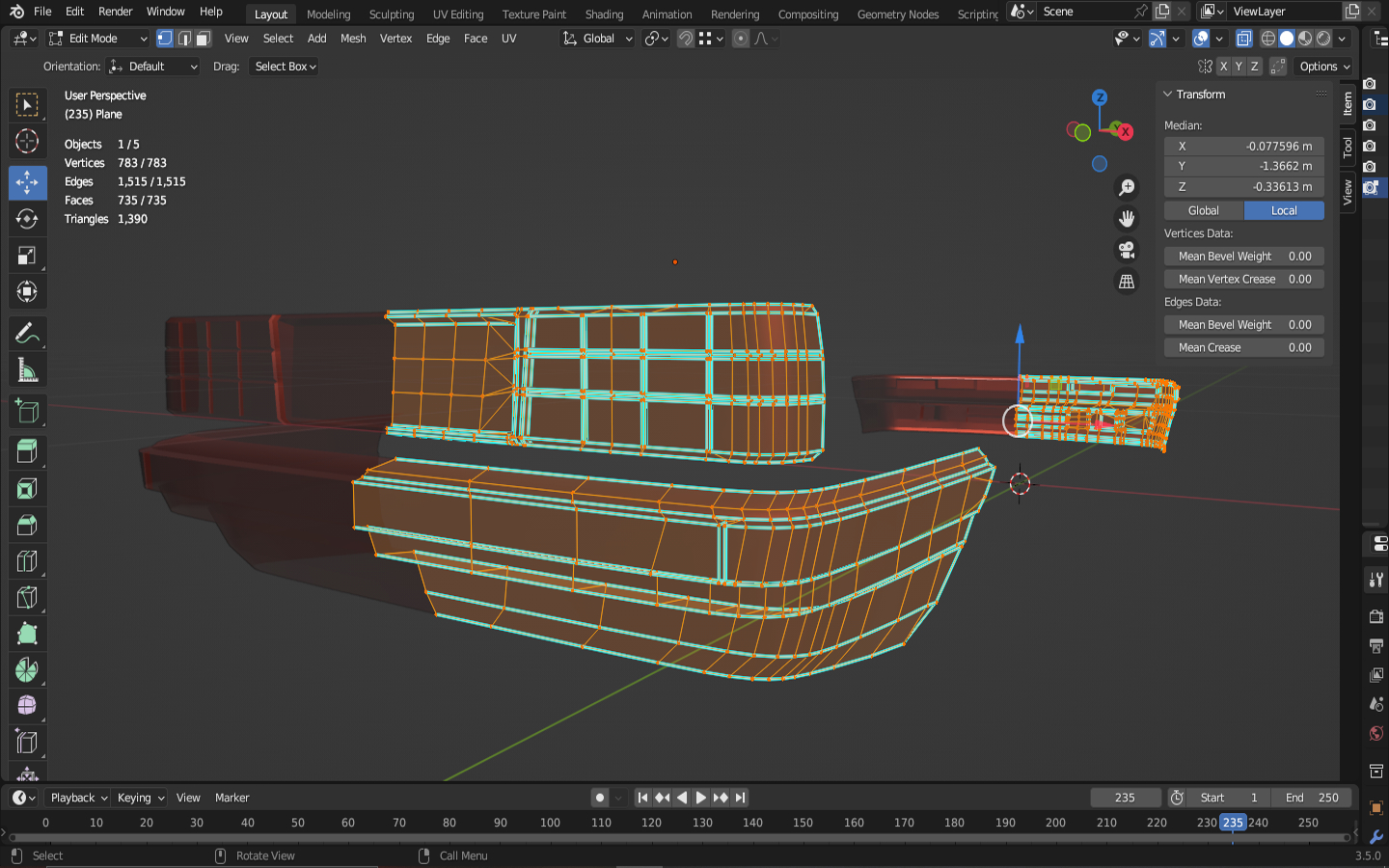The image size is (1389, 868).
Task: Click the Zoom view magnifier icon
Action: tap(1126, 188)
